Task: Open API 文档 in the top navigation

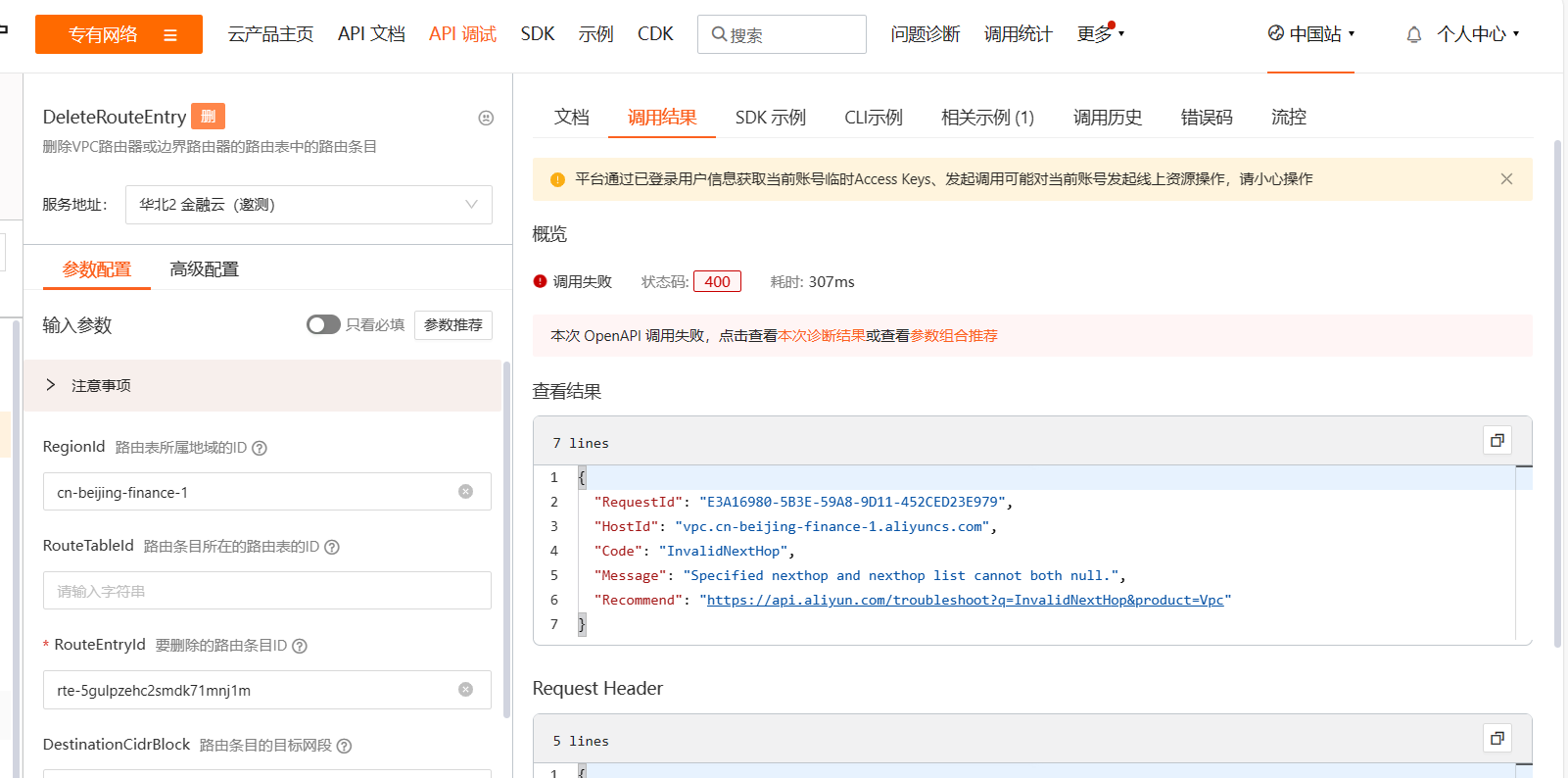Action: 371,34
